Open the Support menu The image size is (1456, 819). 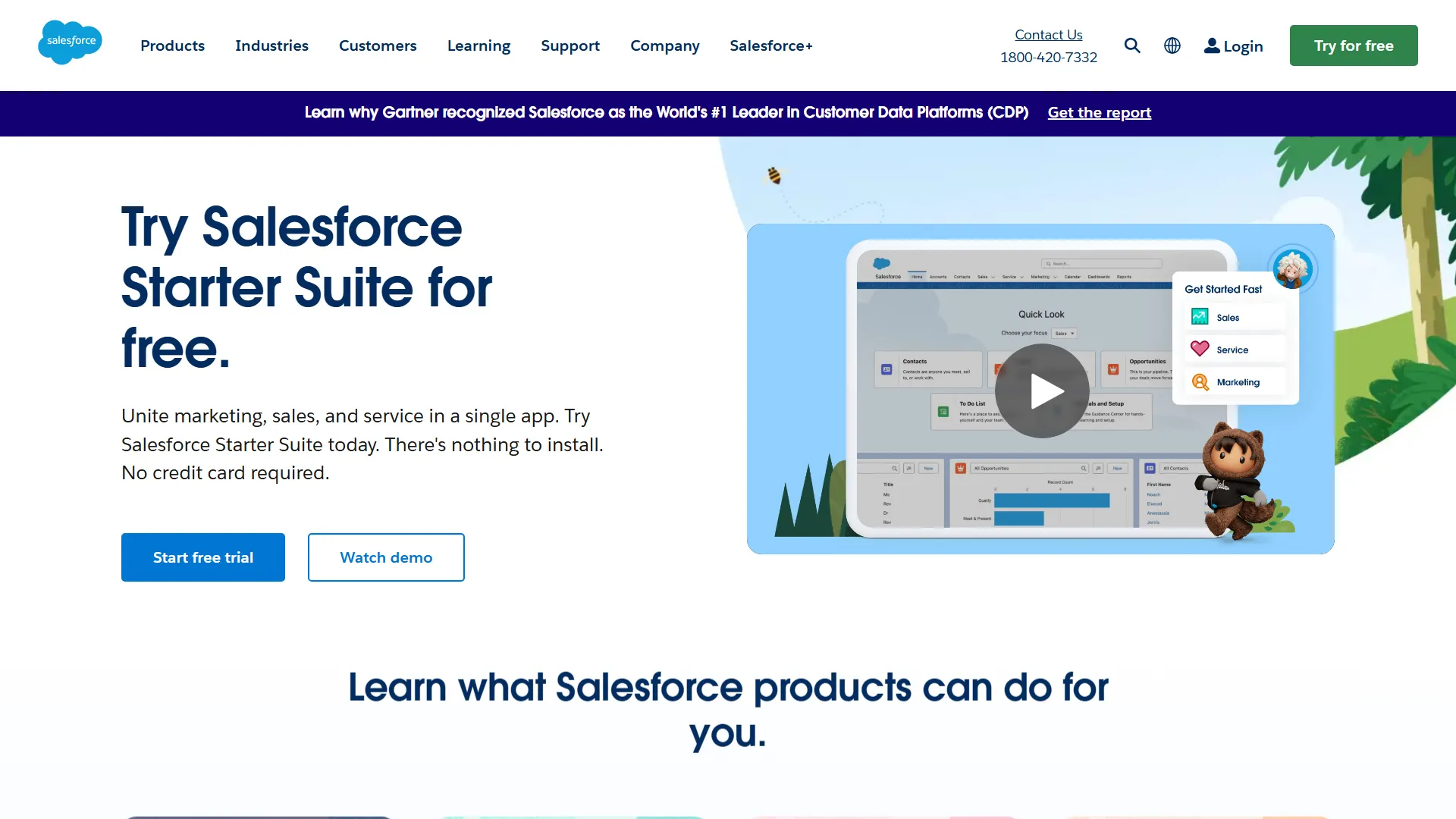[x=570, y=45]
